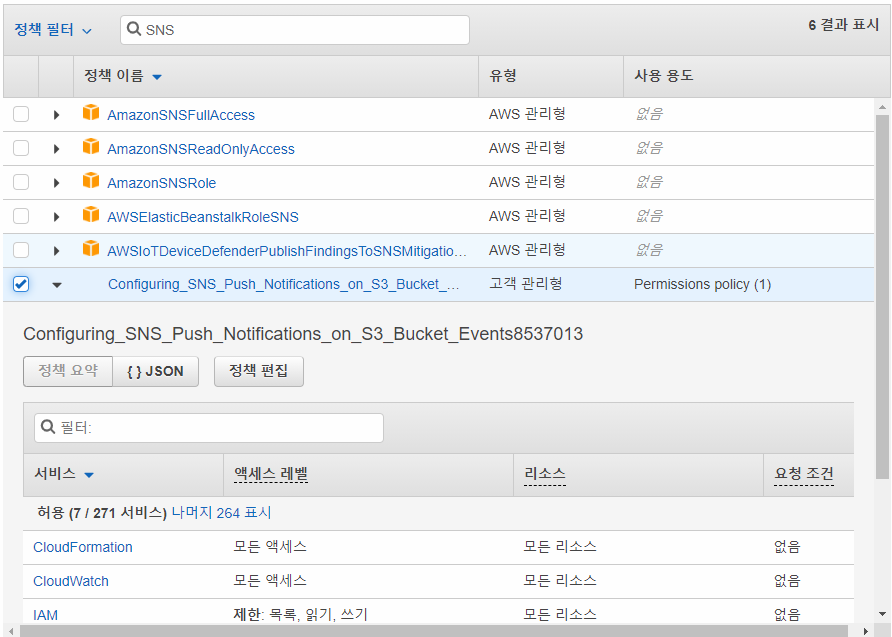This screenshot has height=637, width=892.
Task: Click the vertical scrollbar down arrow
Action: [x=882, y=614]
